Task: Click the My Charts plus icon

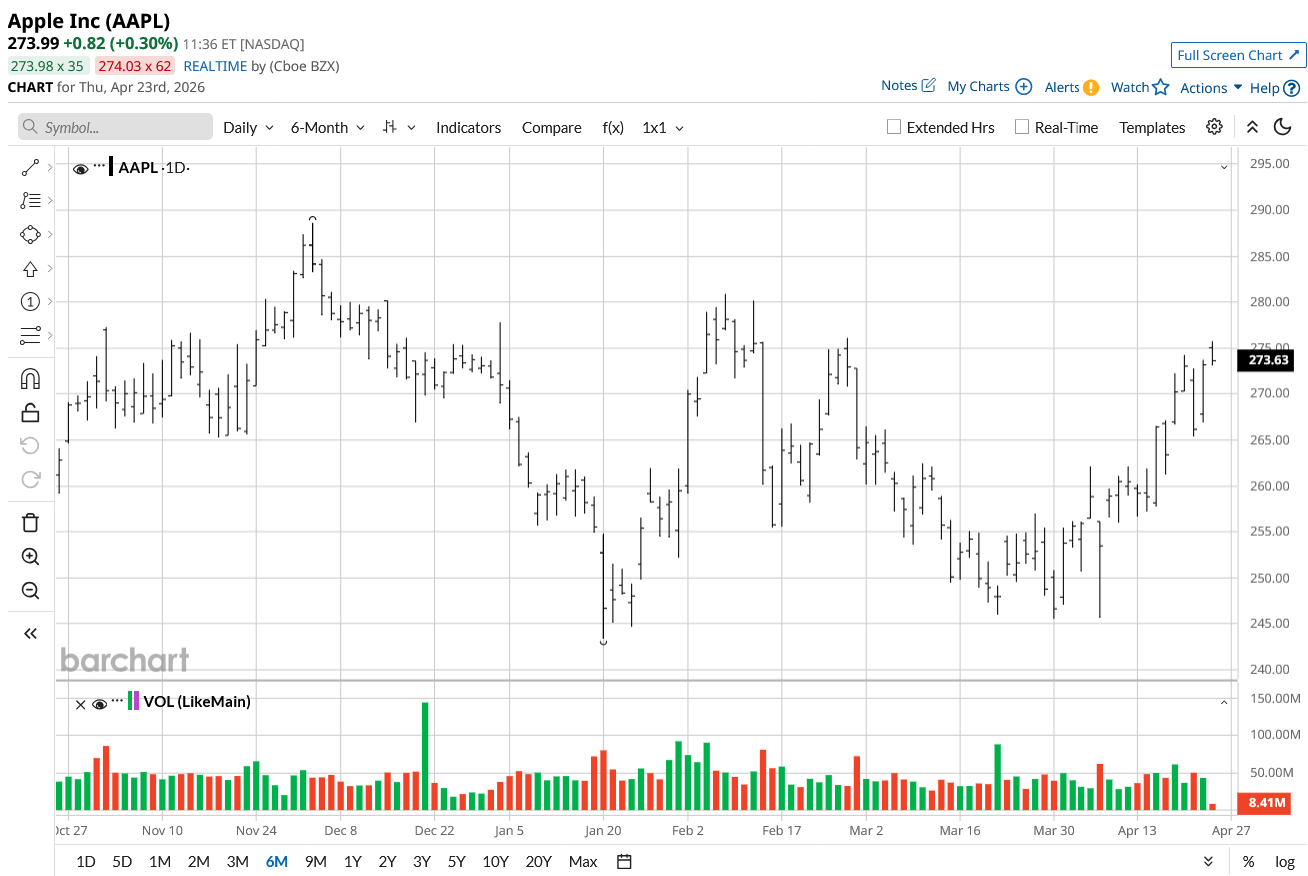Action: [1023, 87]
